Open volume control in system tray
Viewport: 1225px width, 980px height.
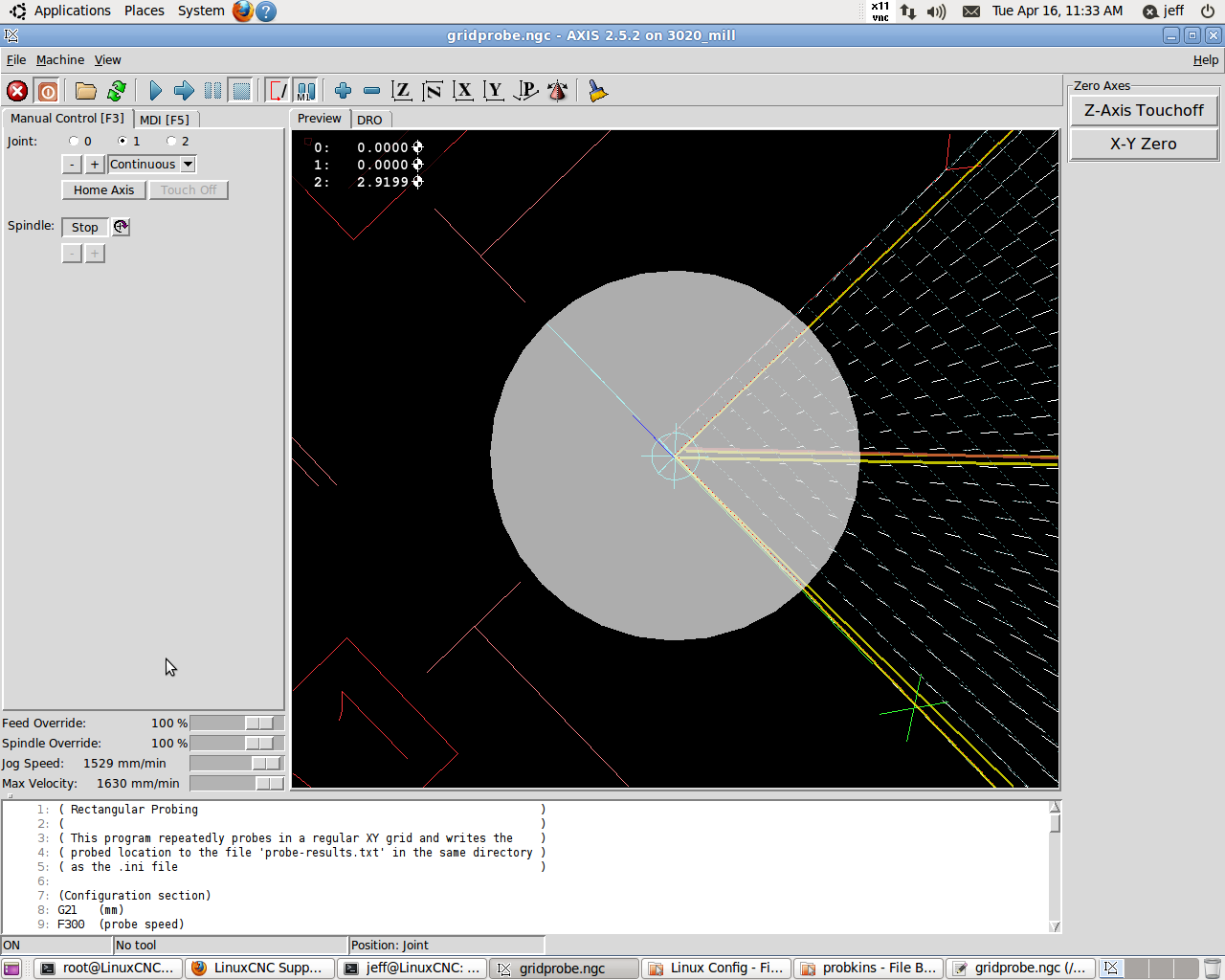click(936, 11)
